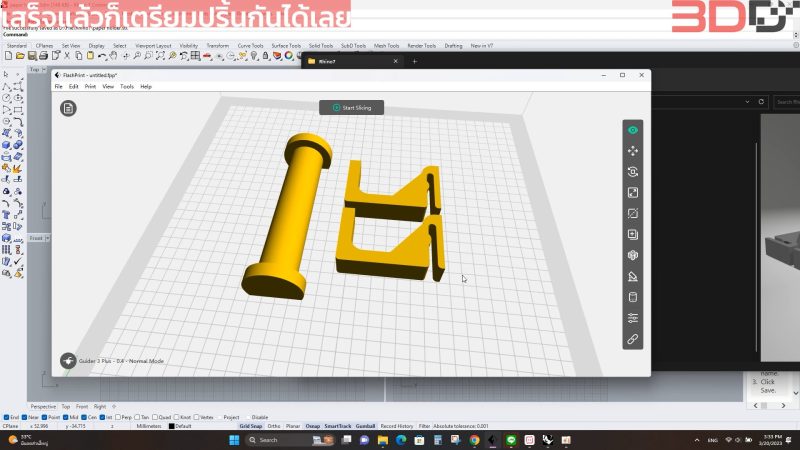Screen dimensions: 800x450
Task: Open the Cut tool in FlashPrint sidebar
Action: pyautogui.click(x=633, y=214)
